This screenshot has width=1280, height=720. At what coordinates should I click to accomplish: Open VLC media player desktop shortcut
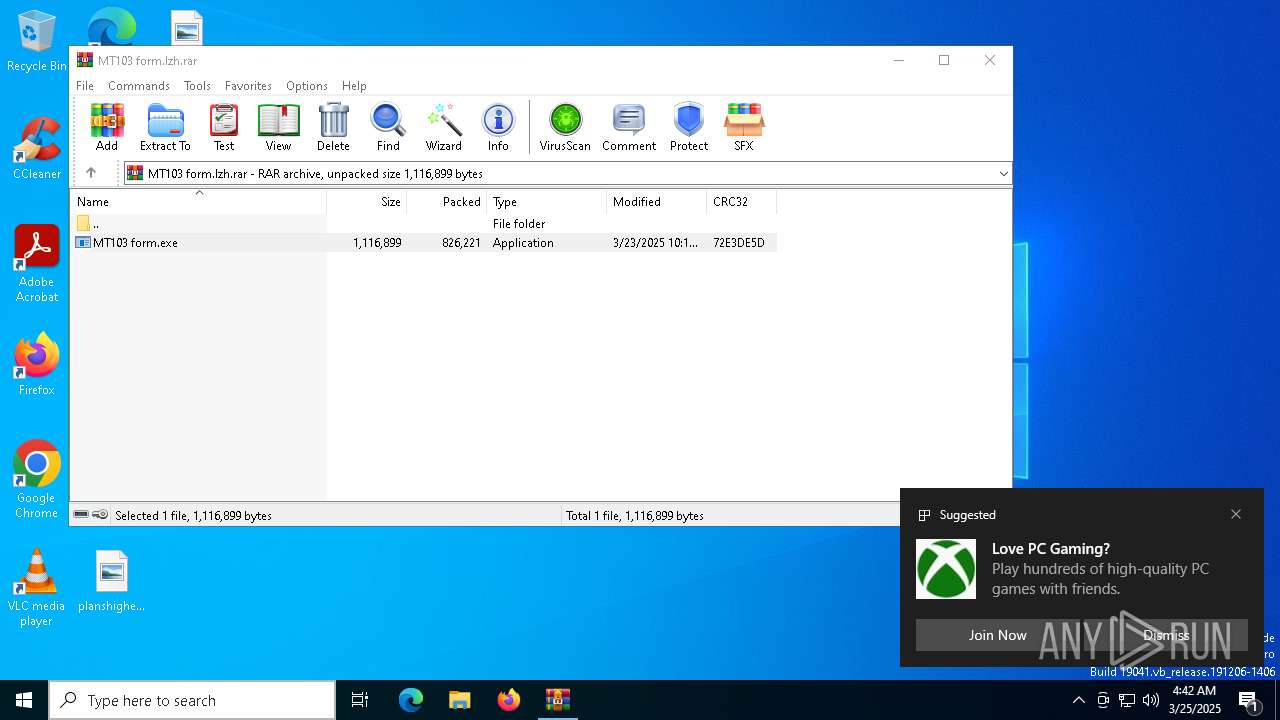pos(36,588)
